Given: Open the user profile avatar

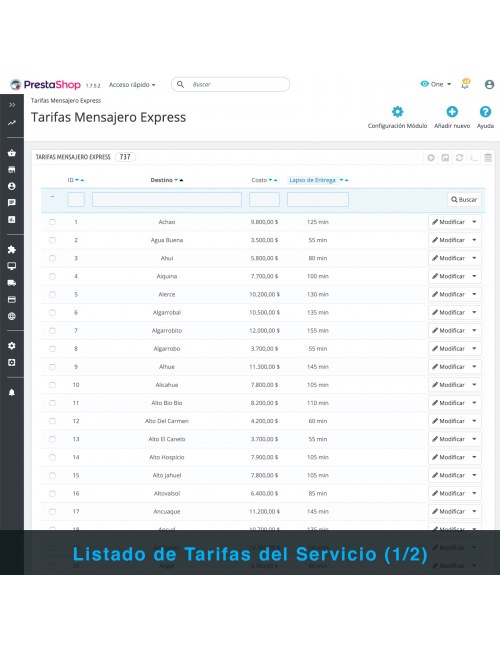Looking at the screenshot, I should (489, 85).
